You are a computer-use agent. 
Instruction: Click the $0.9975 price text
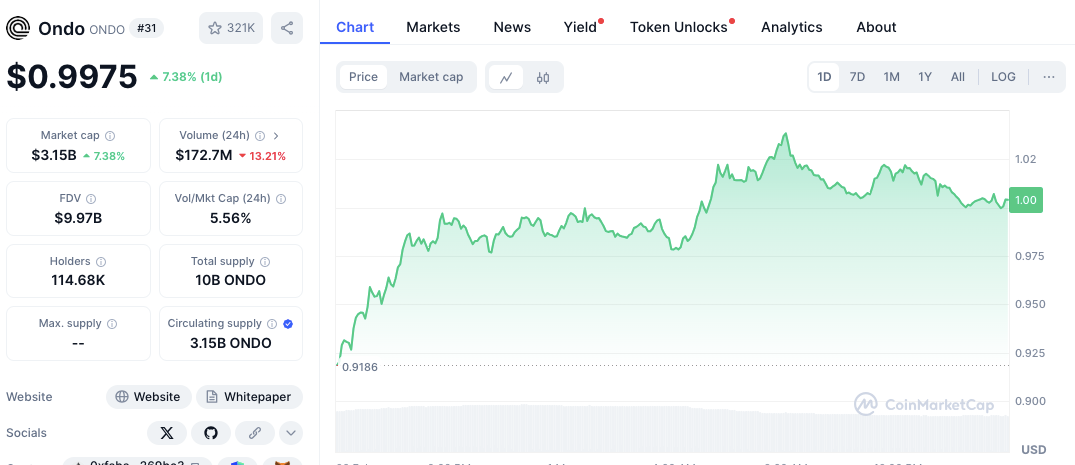72,76
